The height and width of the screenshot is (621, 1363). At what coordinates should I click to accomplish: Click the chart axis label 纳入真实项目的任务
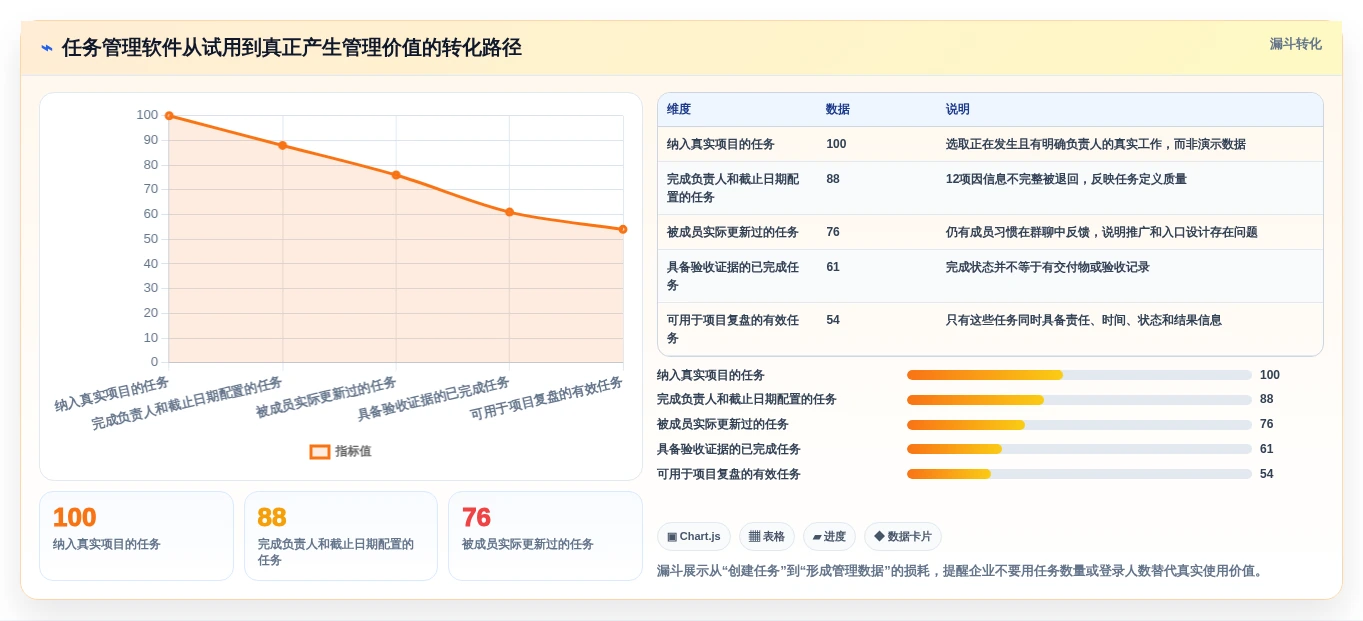[112, 394]
